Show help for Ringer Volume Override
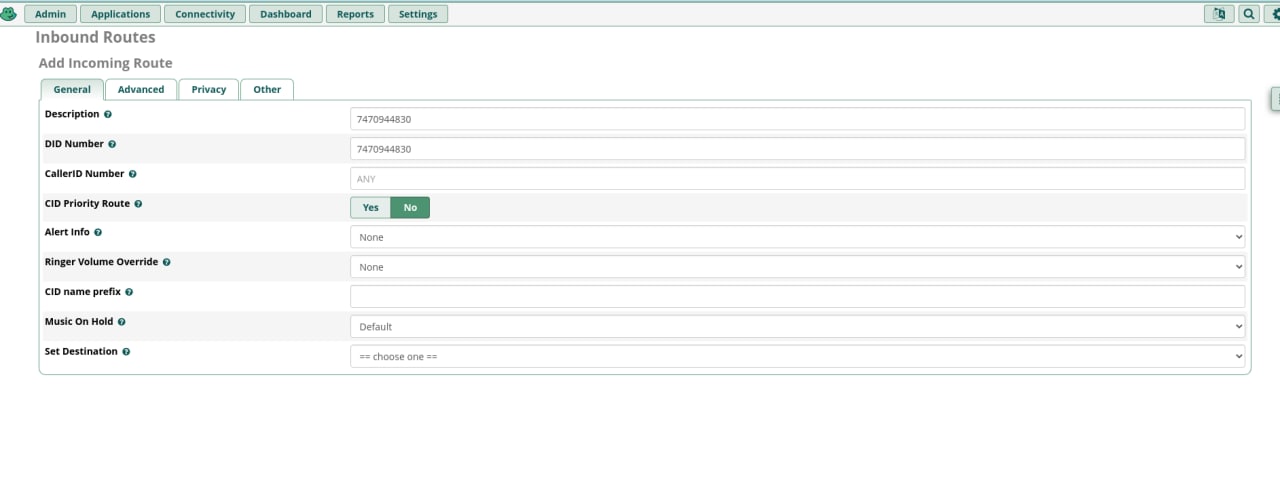 [166, 262]
